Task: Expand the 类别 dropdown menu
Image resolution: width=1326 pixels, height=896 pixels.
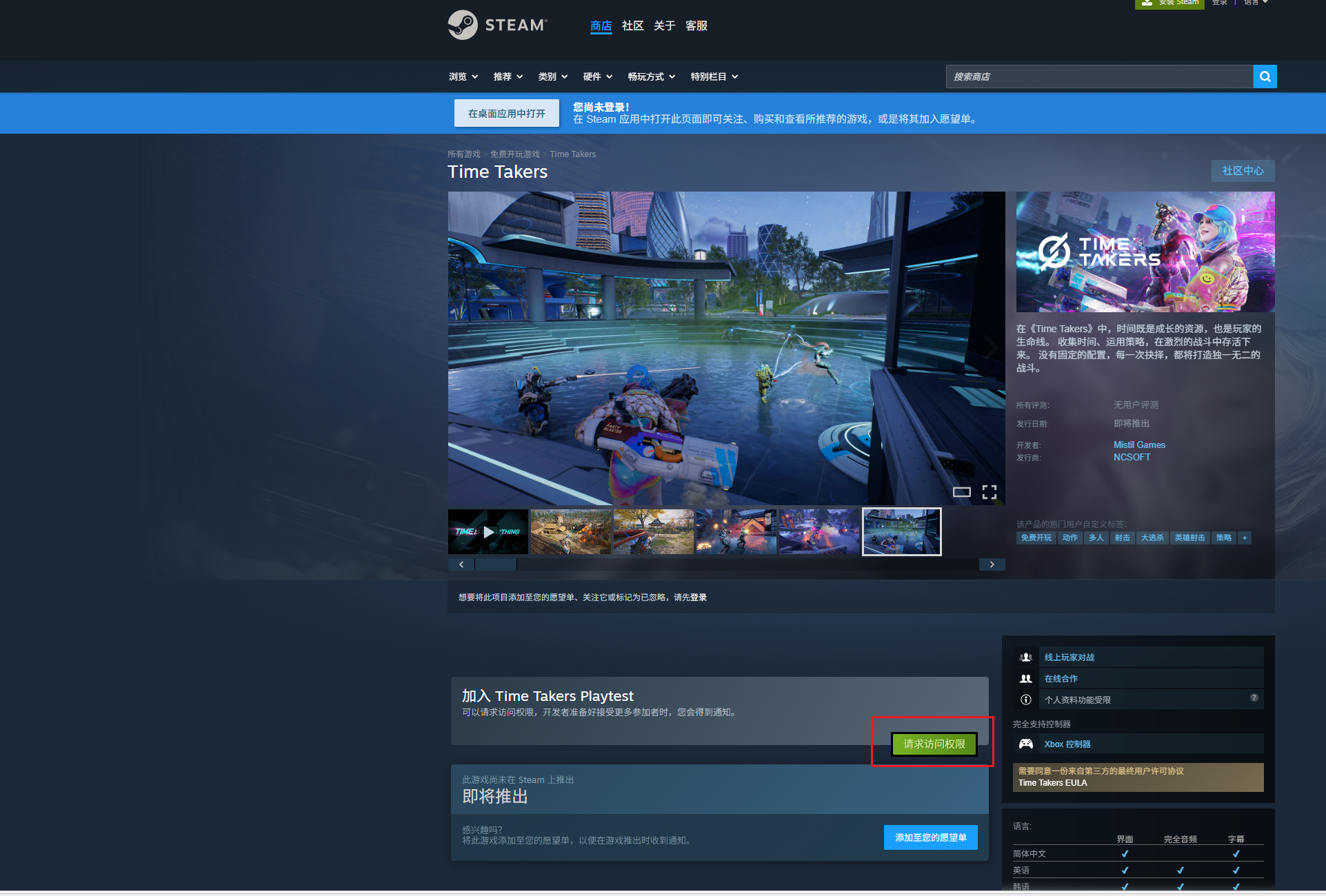Action: tap(552, 77)
